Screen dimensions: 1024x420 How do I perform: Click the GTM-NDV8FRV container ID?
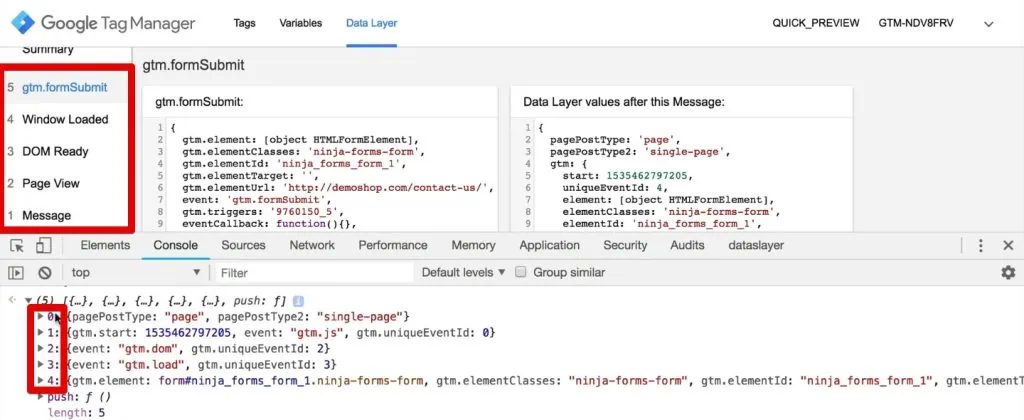[x=916, y=24]
